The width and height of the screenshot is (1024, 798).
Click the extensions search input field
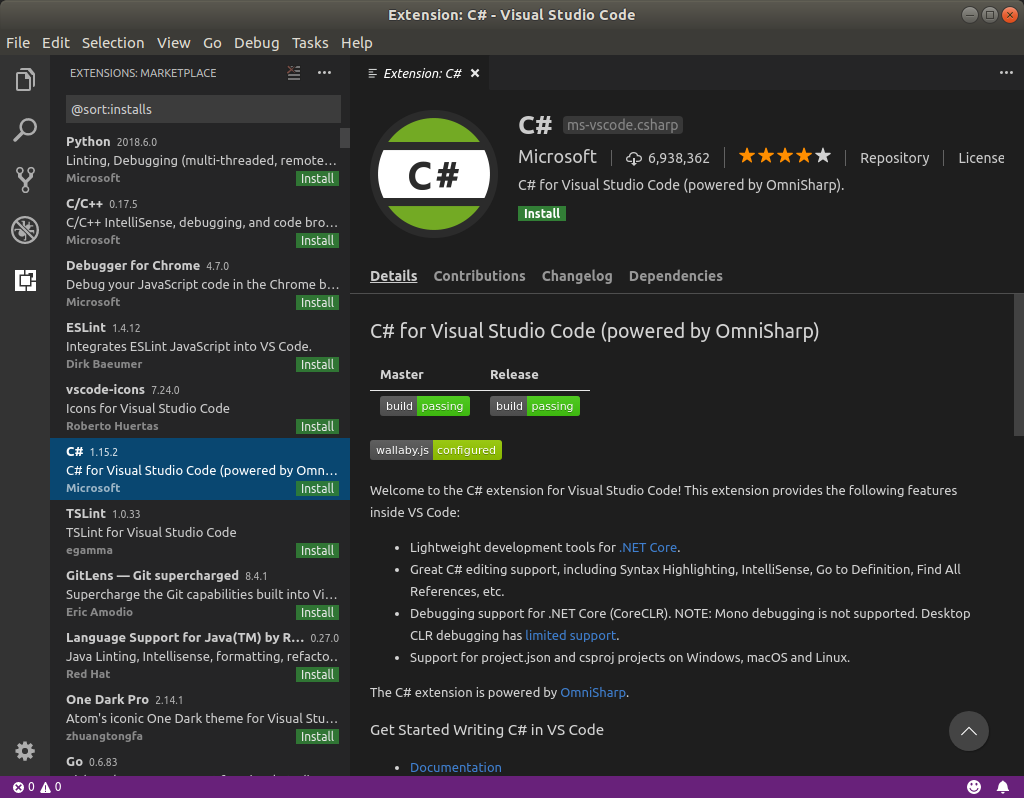click(x=203, y=109)
